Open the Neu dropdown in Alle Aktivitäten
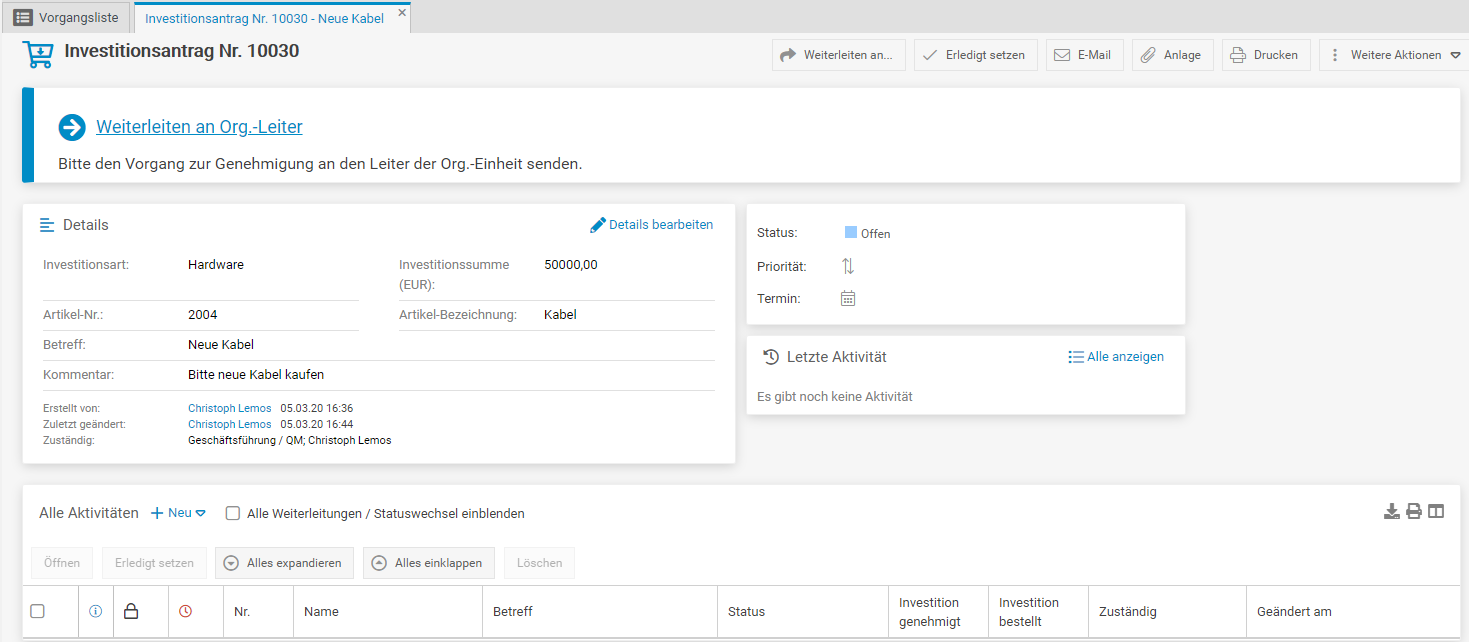1469x642 pixels. [x=179, y=513]
